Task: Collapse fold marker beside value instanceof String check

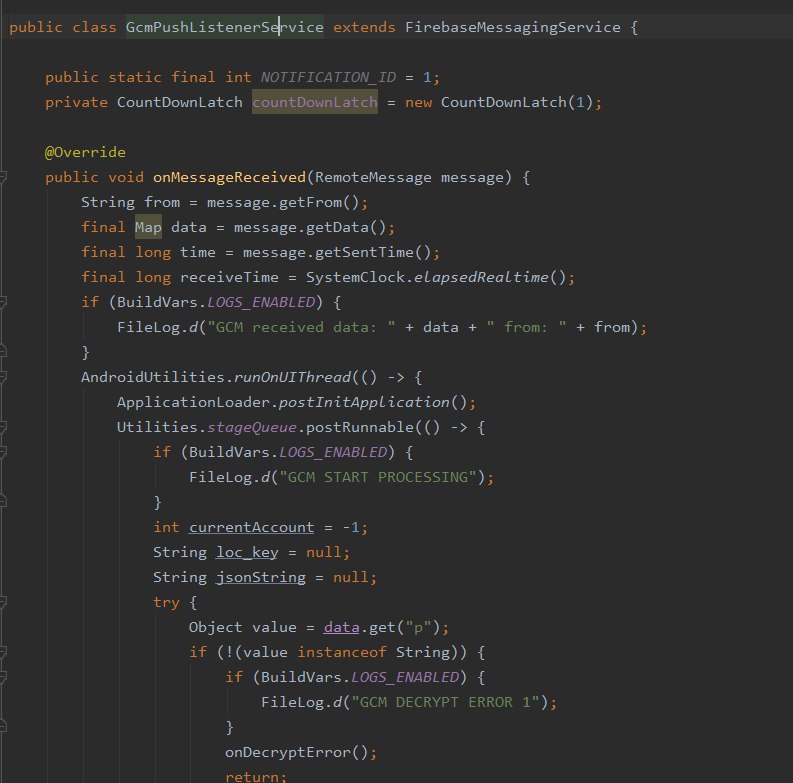Action: tap(2, 652)
